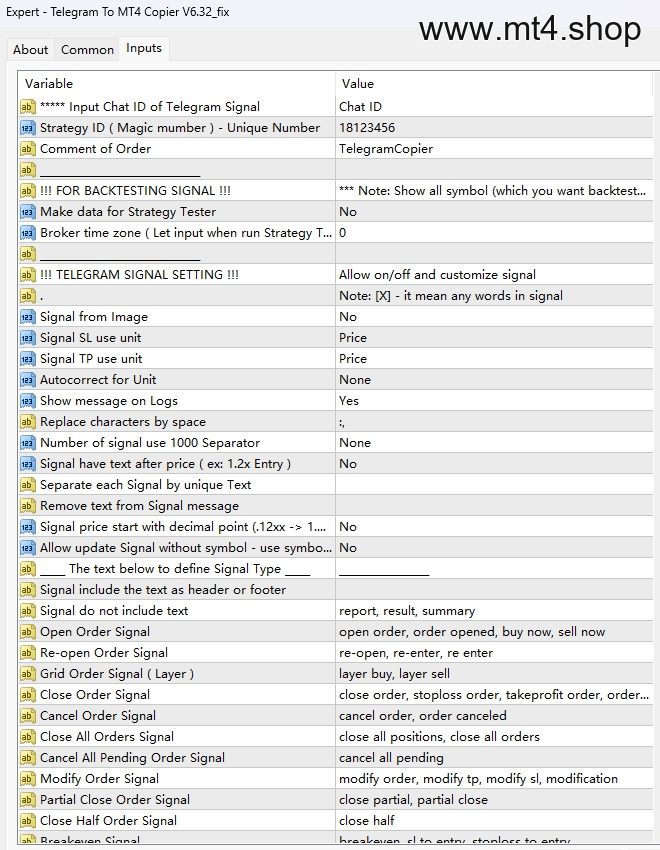Select the 're-open, re-enter, re enter' value
This screenshot has width=660, height=850.
click(494, 653)
